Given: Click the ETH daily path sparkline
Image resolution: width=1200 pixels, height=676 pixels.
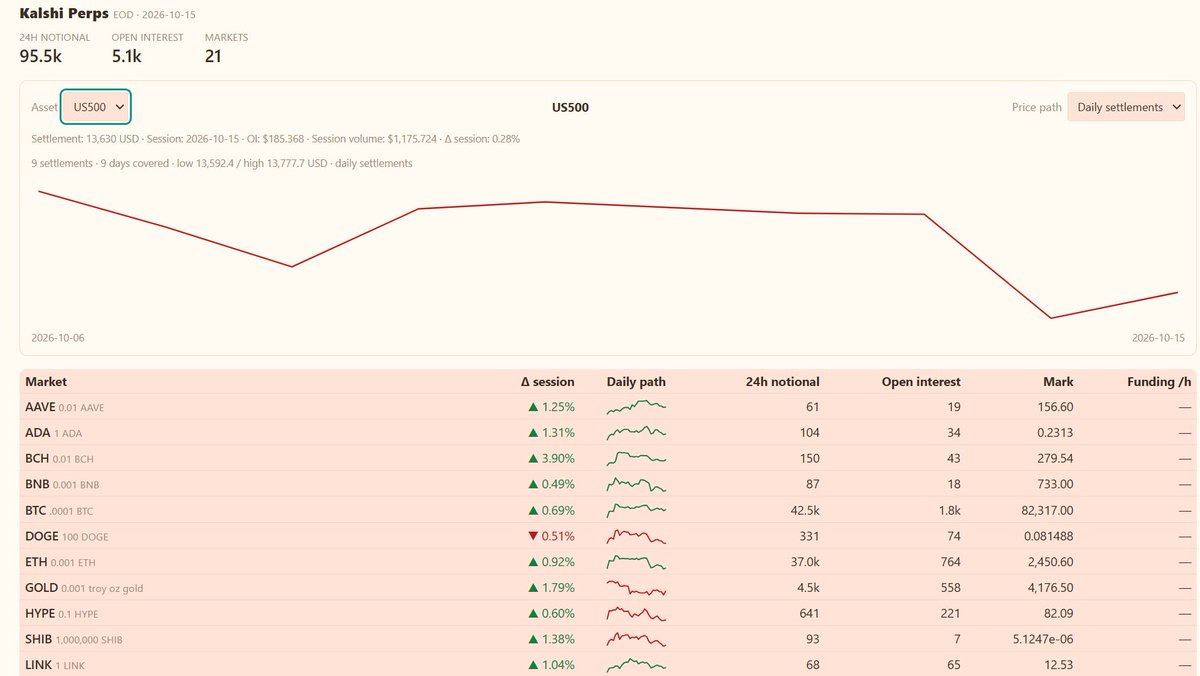Looking at the screenshot, I should (x=636, y=562).
